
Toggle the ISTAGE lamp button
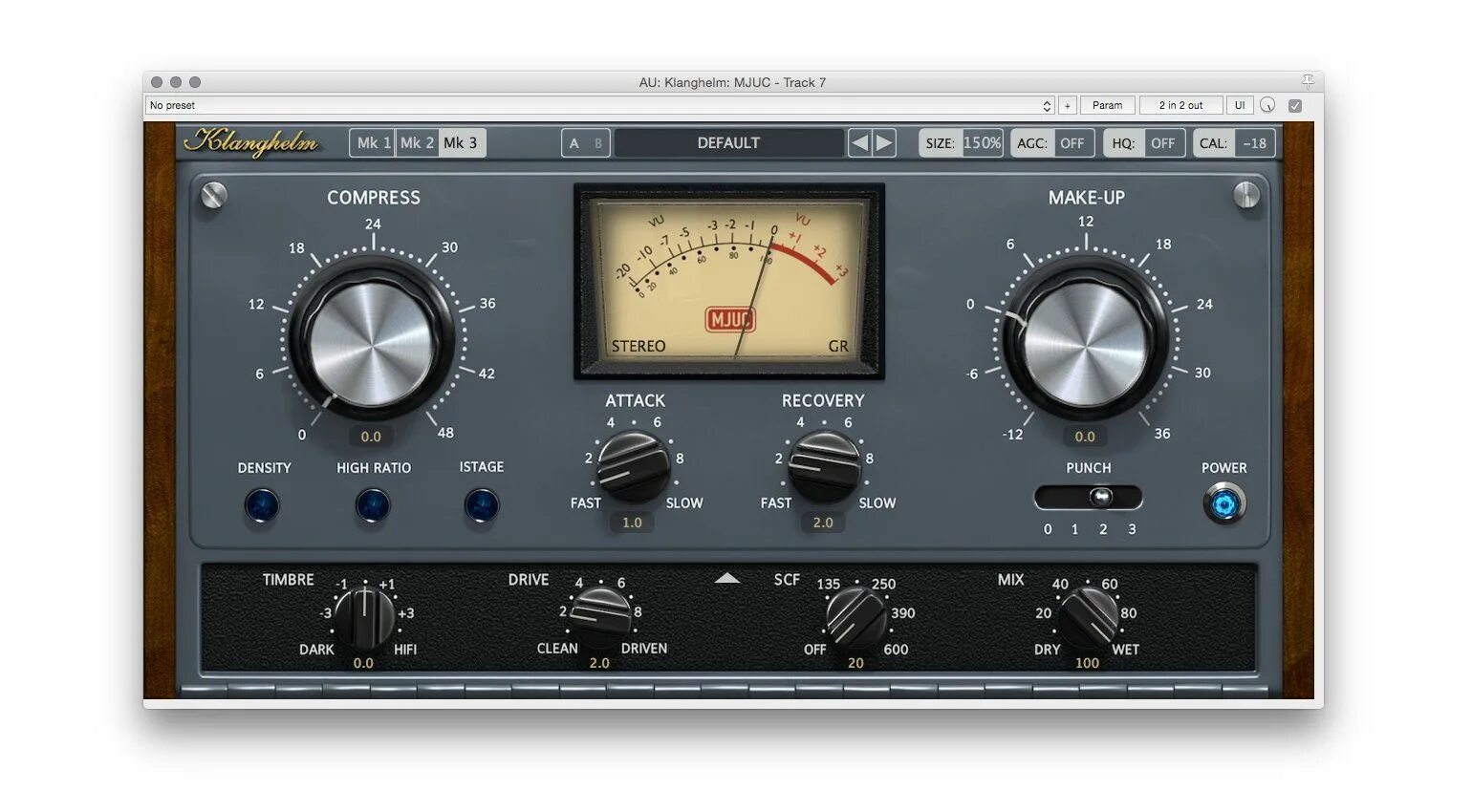click(x=482, y=505)
